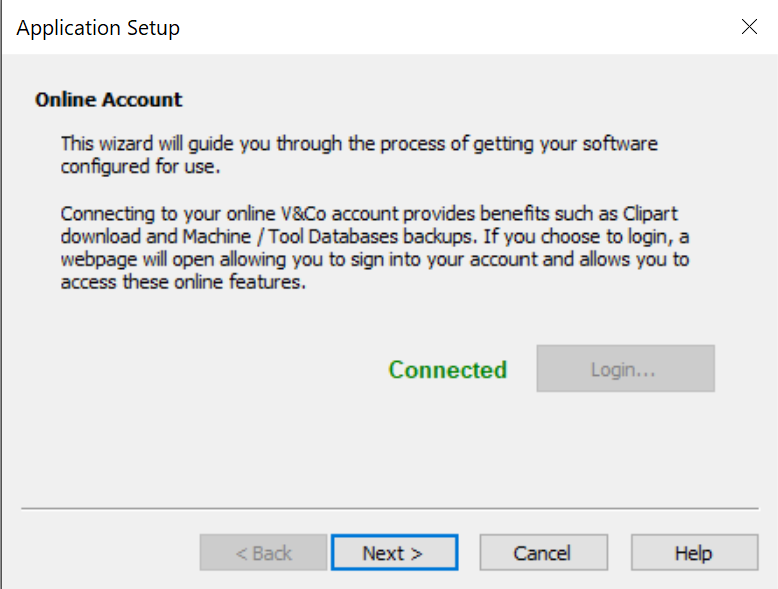Viewport: 778px width, 589px height.
Task: Cancel the setup wizard
Action: [543, 552]
